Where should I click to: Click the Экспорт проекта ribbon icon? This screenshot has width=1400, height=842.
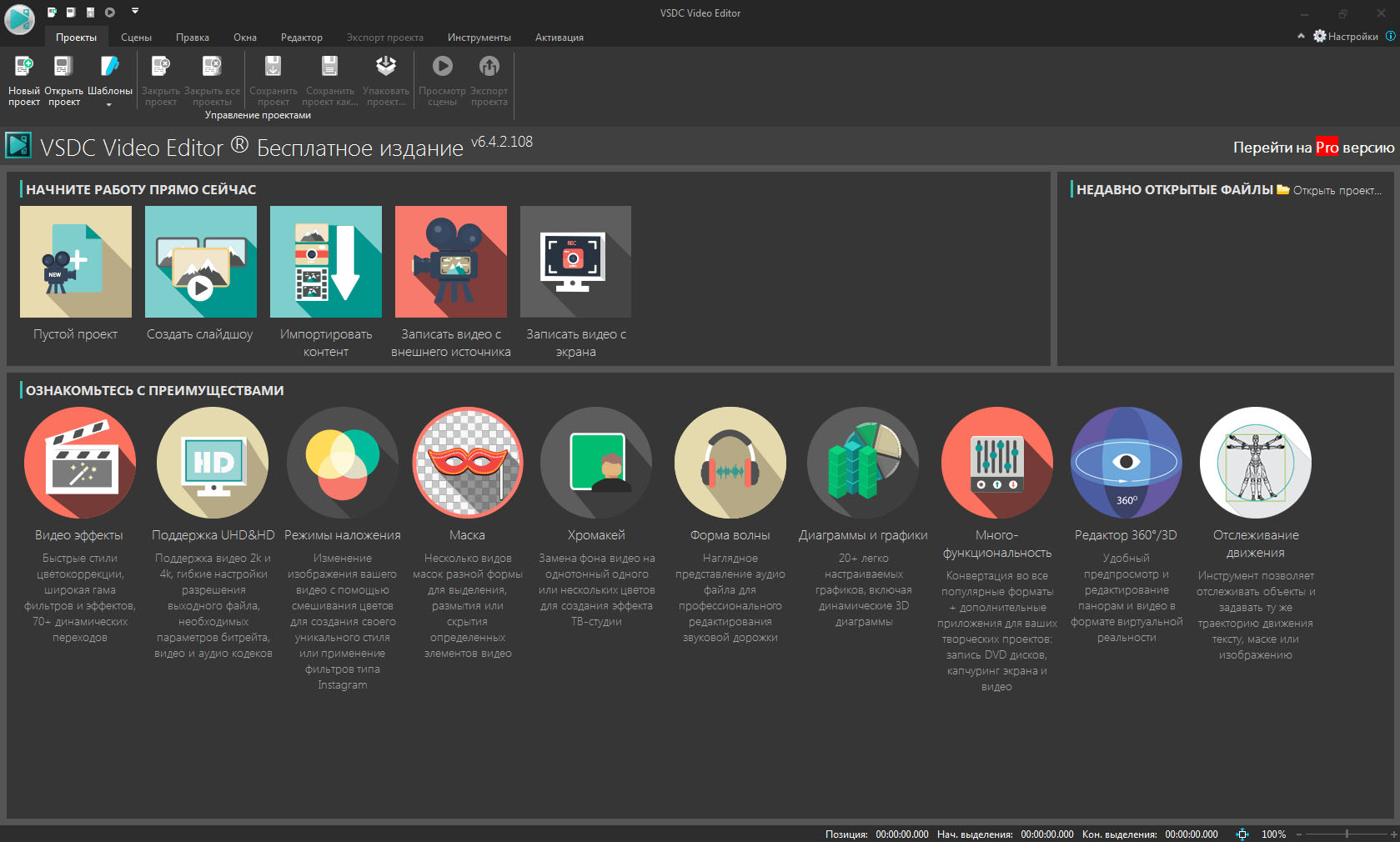point(489,66)
